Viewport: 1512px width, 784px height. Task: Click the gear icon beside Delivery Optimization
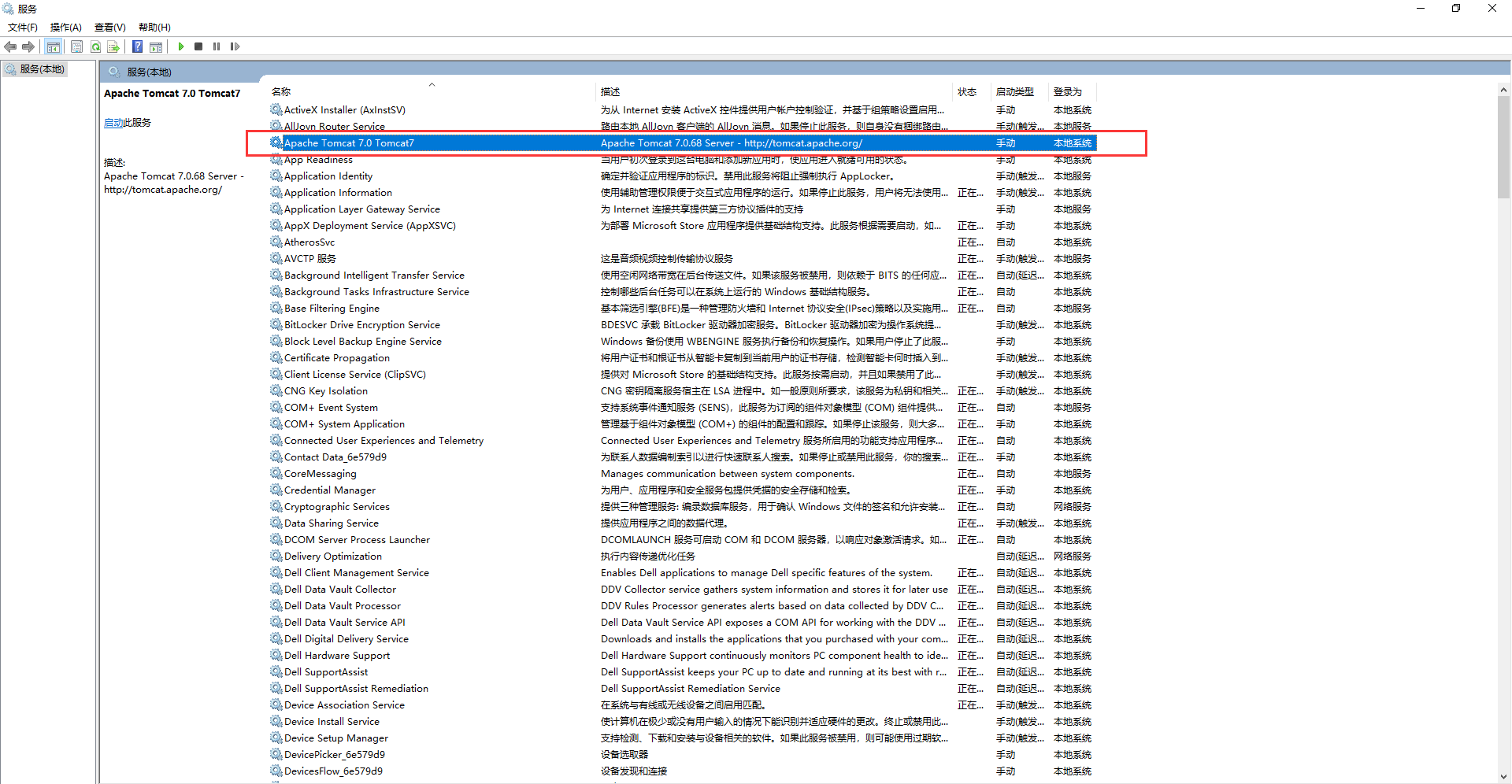point(276,556)
